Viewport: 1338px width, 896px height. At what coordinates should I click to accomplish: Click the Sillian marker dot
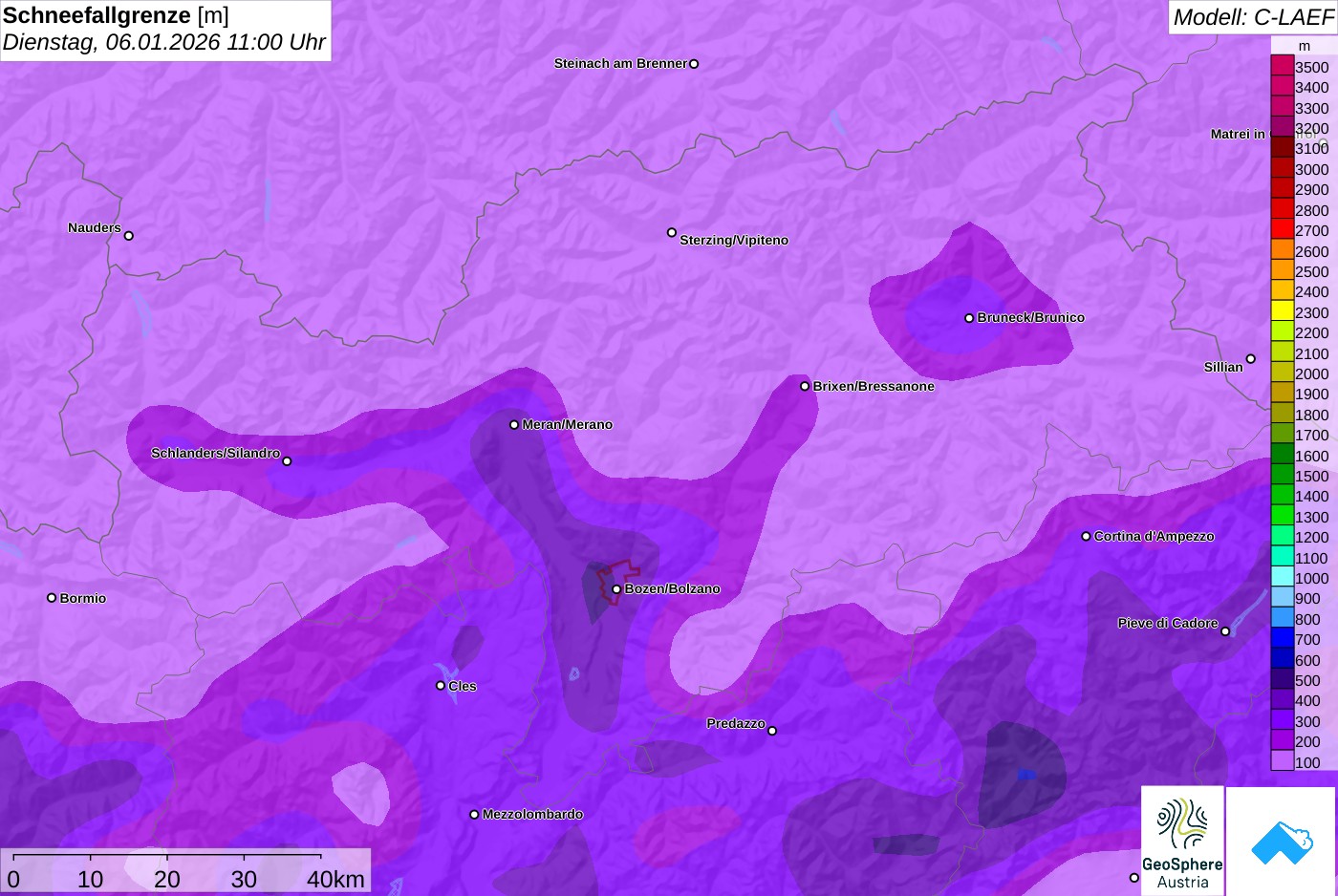(1251, 359)
